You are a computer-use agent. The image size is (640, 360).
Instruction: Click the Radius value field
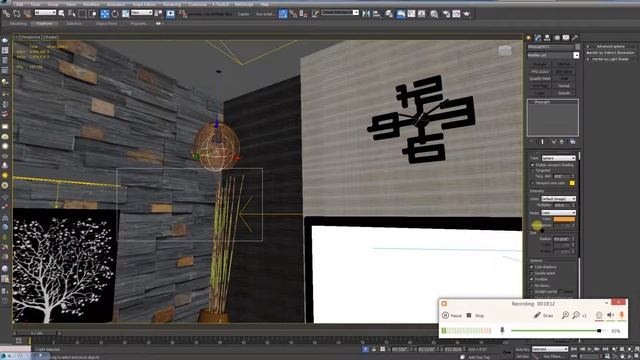pyautogui.click(x=562, y=239)
